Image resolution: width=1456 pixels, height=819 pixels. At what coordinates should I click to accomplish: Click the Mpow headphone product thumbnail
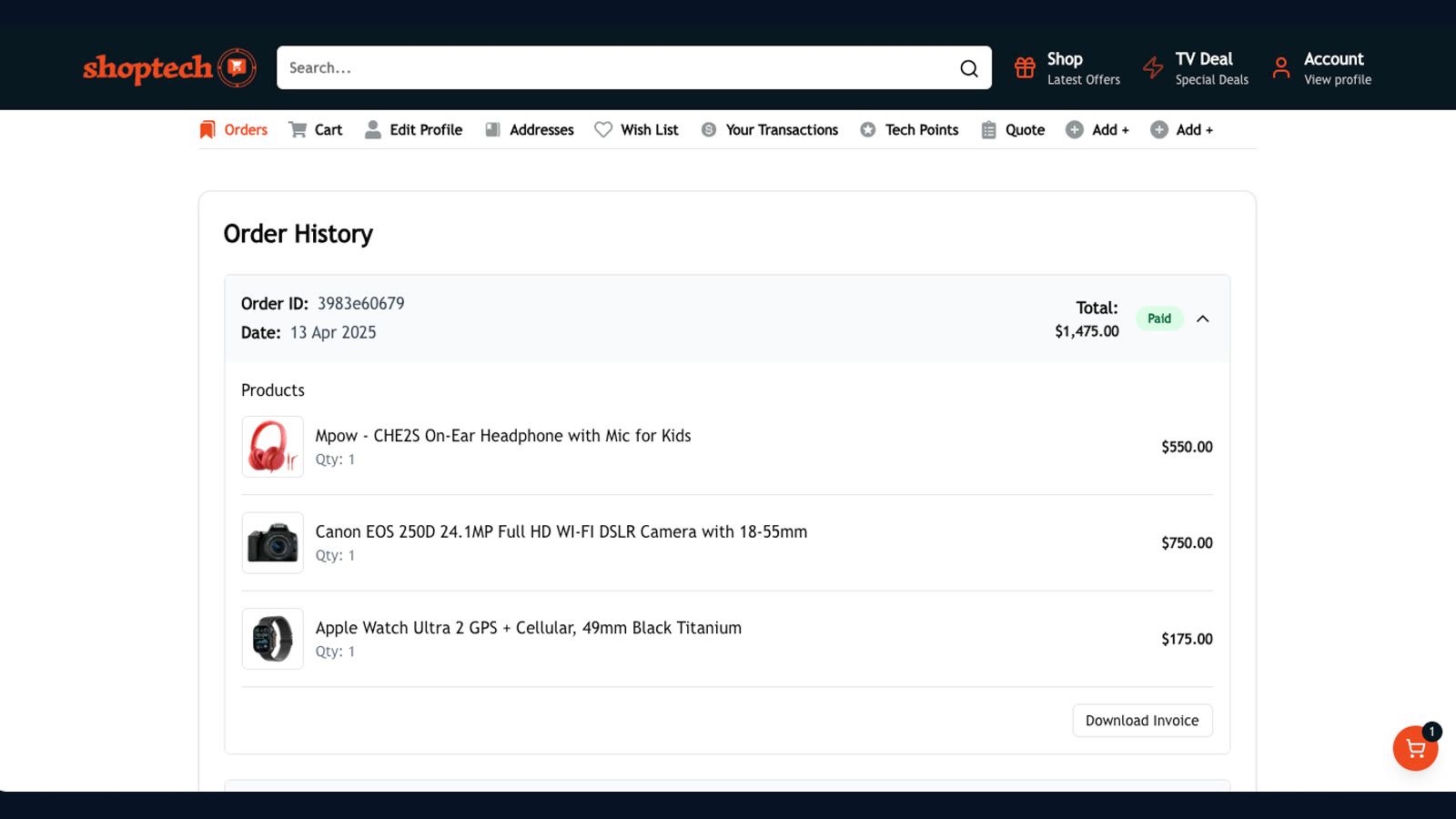point(272,447)
